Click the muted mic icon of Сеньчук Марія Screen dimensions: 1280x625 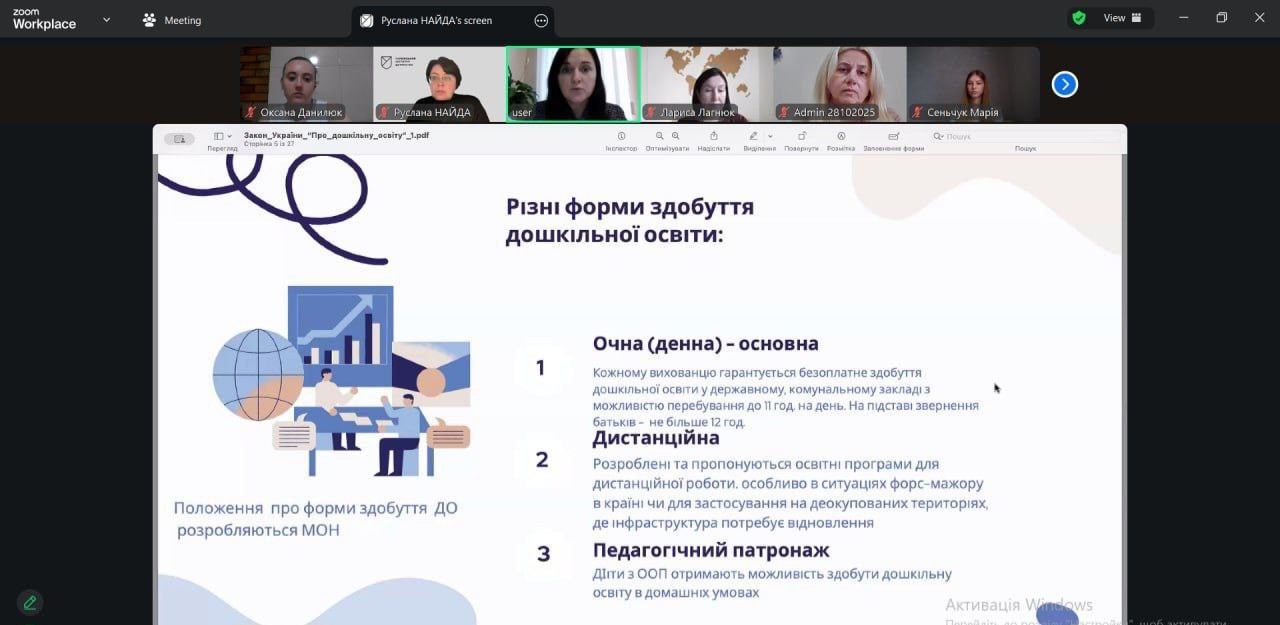[x=917, y=112]
